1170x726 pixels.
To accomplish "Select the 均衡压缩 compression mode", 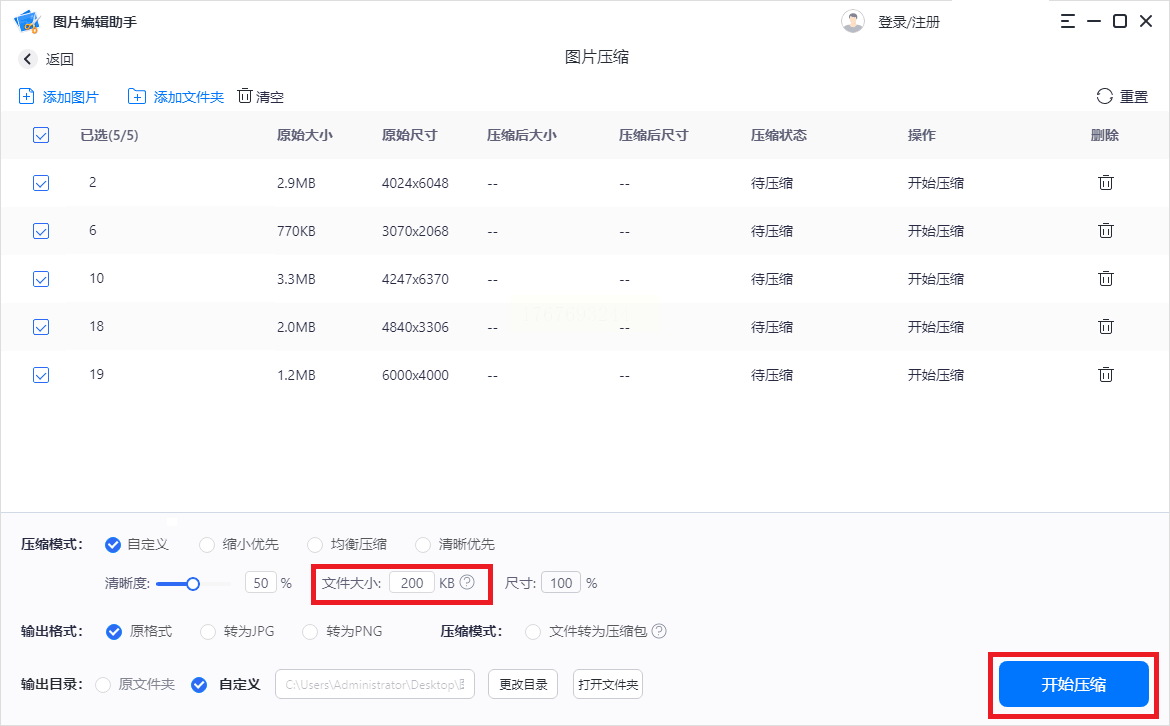I will 315,545.
